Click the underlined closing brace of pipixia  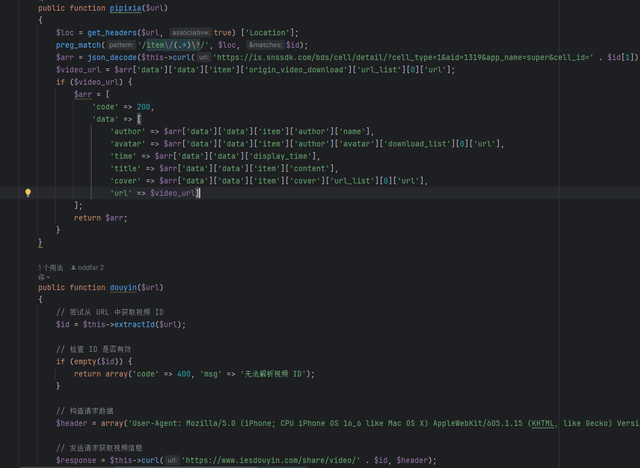click(40, 243)
